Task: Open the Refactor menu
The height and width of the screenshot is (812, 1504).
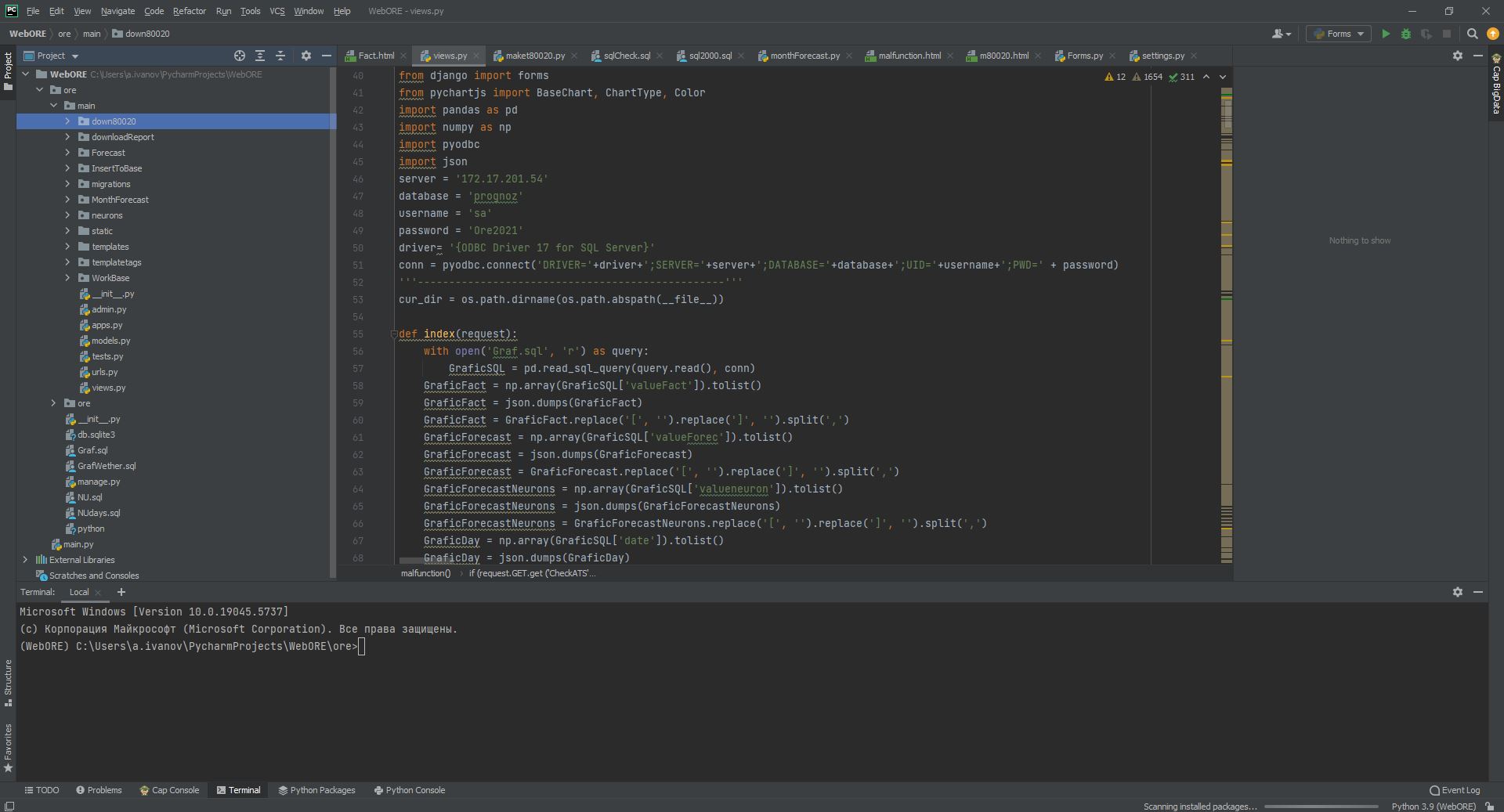Action: tap(189, 11)
